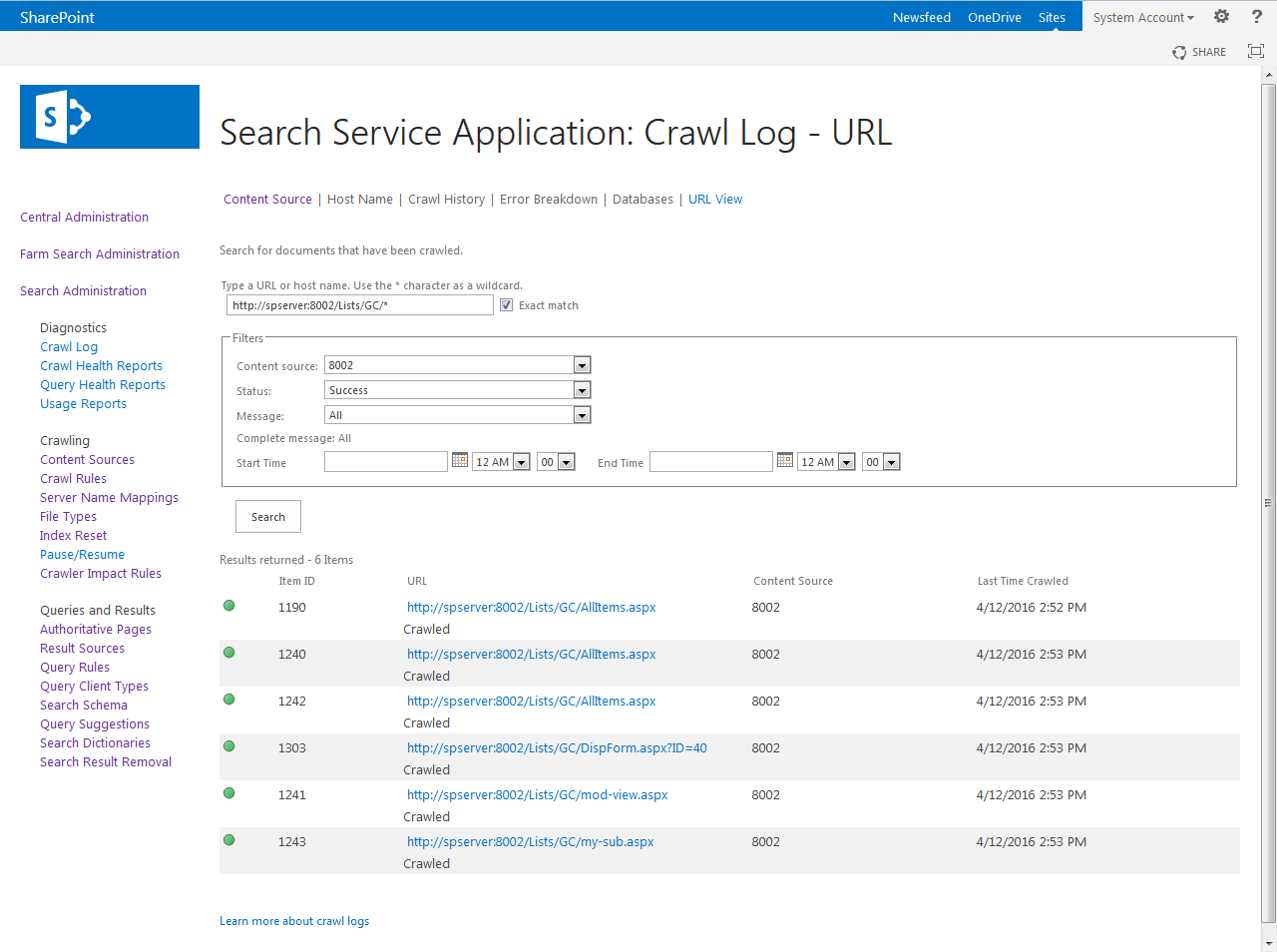
Task: Click green status dot for item 1303
Action: [x=229, y=746]
